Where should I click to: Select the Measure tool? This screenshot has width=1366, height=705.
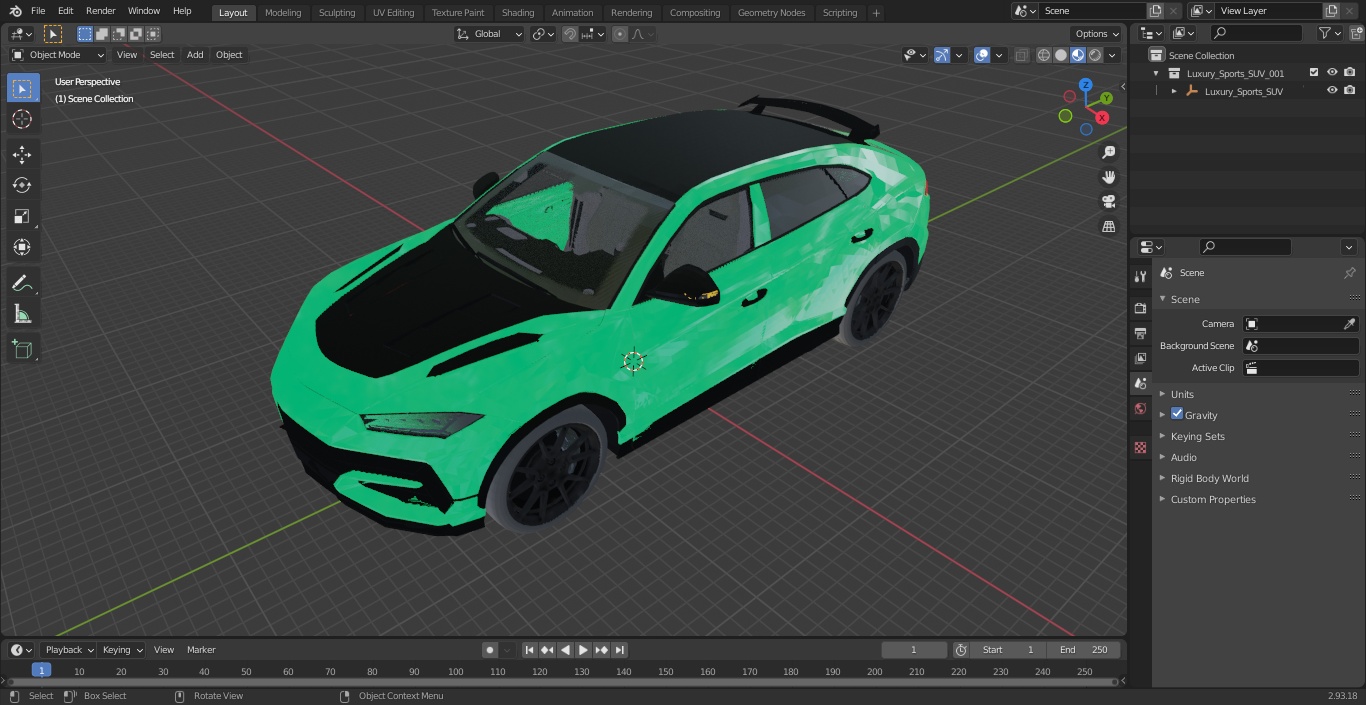[22, 314]
